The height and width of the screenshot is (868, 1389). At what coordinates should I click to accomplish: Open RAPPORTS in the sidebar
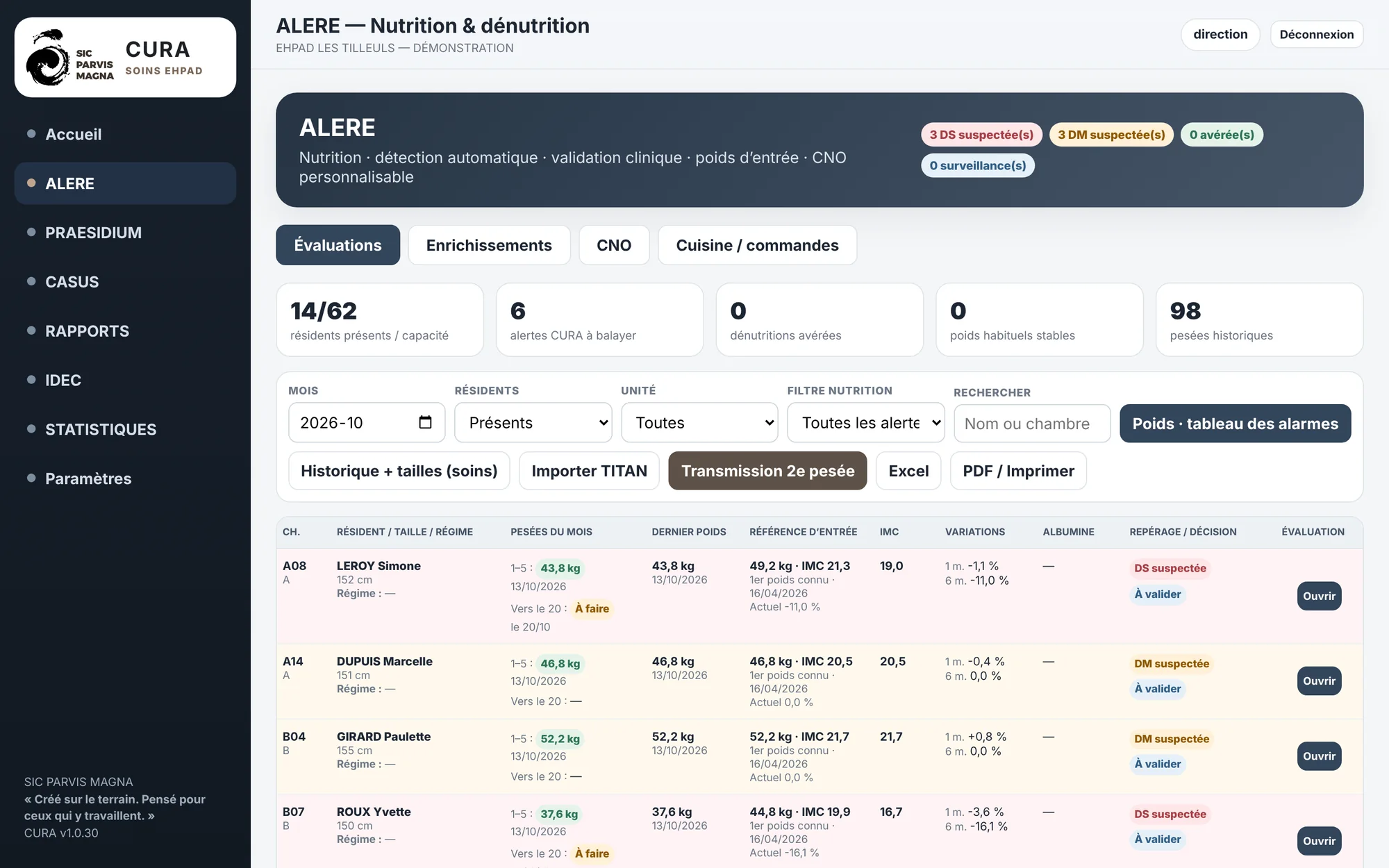coord(125,331)
